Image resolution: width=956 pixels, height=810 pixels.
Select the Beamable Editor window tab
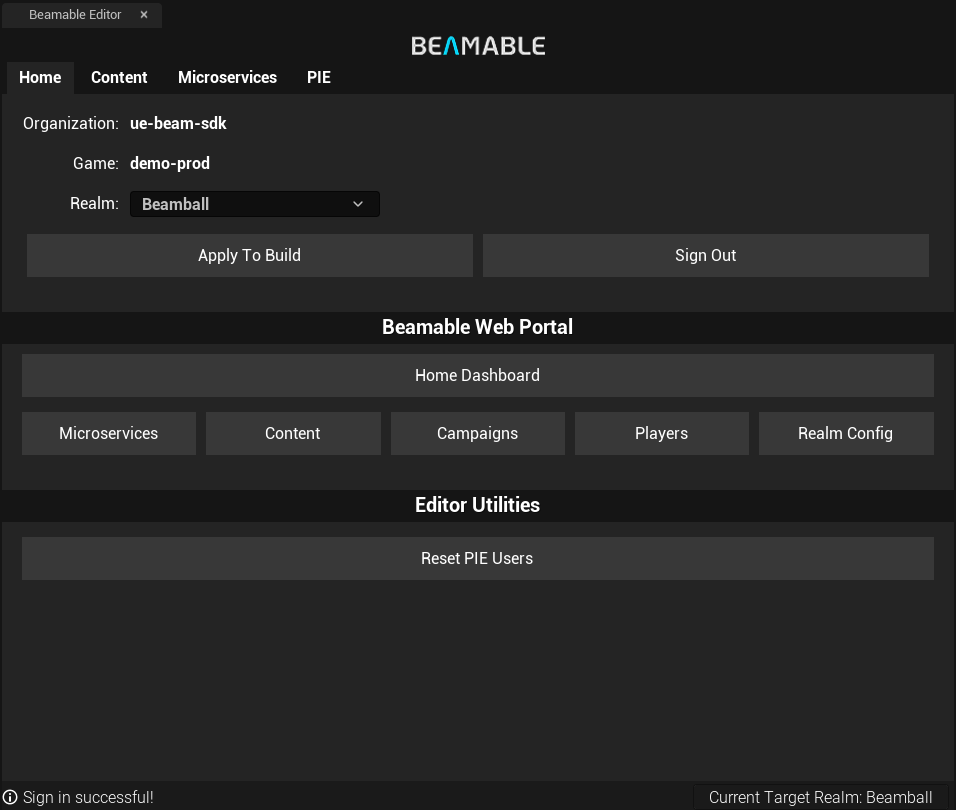tap(75, 15)
